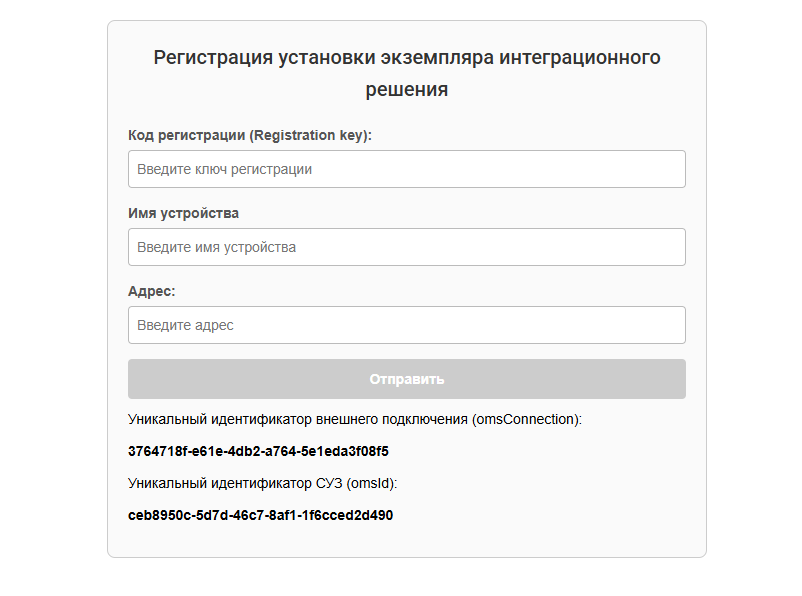The height and width of the screenshot is (596, 802).
Task: Click the 'Адрес:' field label
Action: click(152, 291)
